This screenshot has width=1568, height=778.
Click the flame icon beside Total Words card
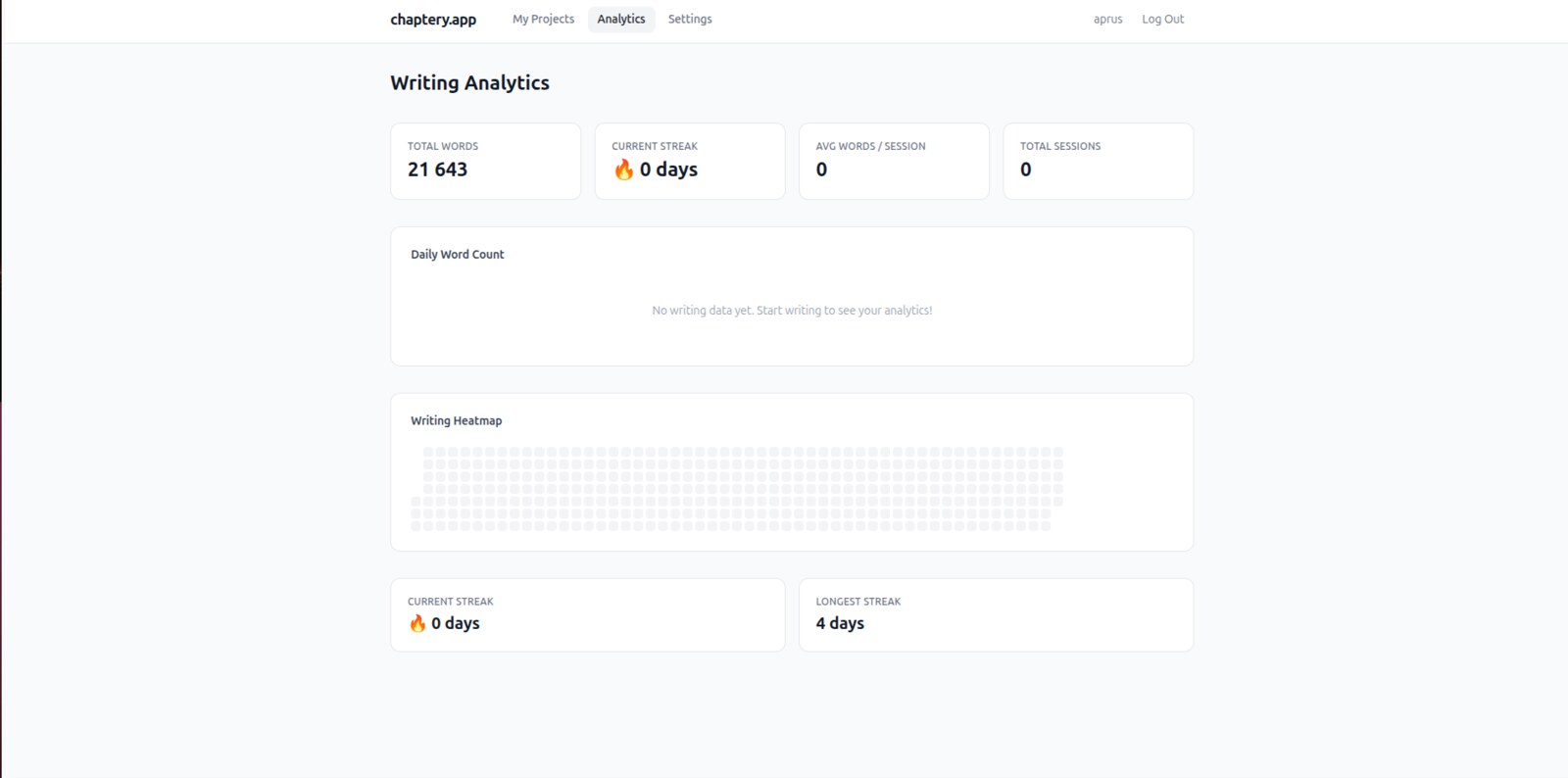tap(623, 170)
